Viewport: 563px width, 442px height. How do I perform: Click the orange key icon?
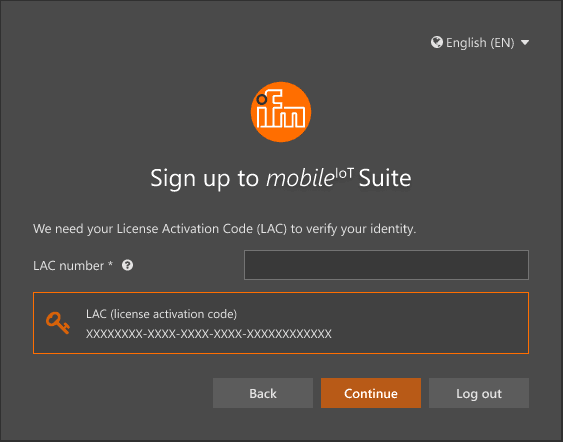tap(57, 323)
